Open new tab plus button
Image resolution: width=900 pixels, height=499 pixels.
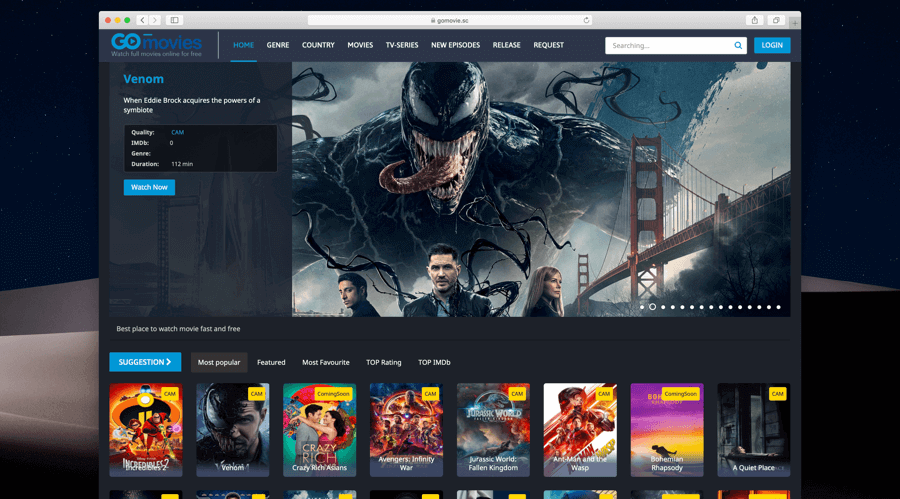[794, 23]
